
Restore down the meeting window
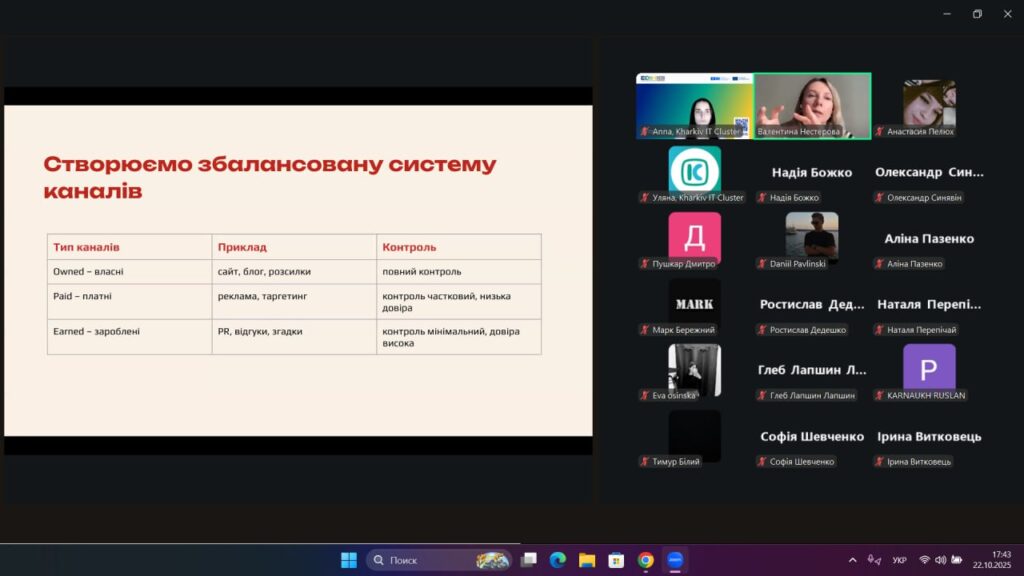tap(977, 14)
